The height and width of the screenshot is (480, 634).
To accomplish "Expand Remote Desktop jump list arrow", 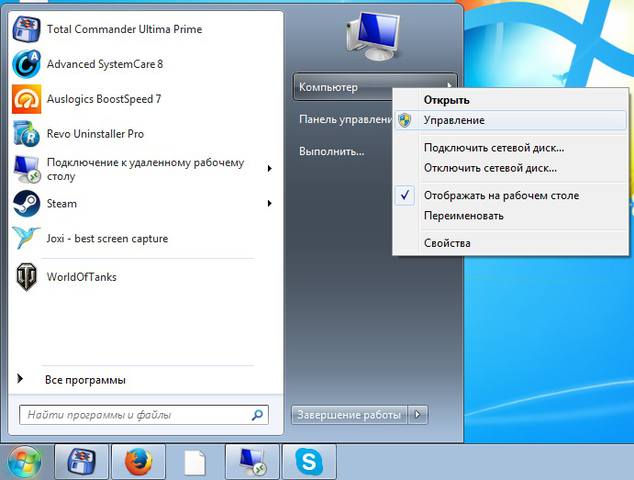I will pyautogui.click(x=270, y=169).
